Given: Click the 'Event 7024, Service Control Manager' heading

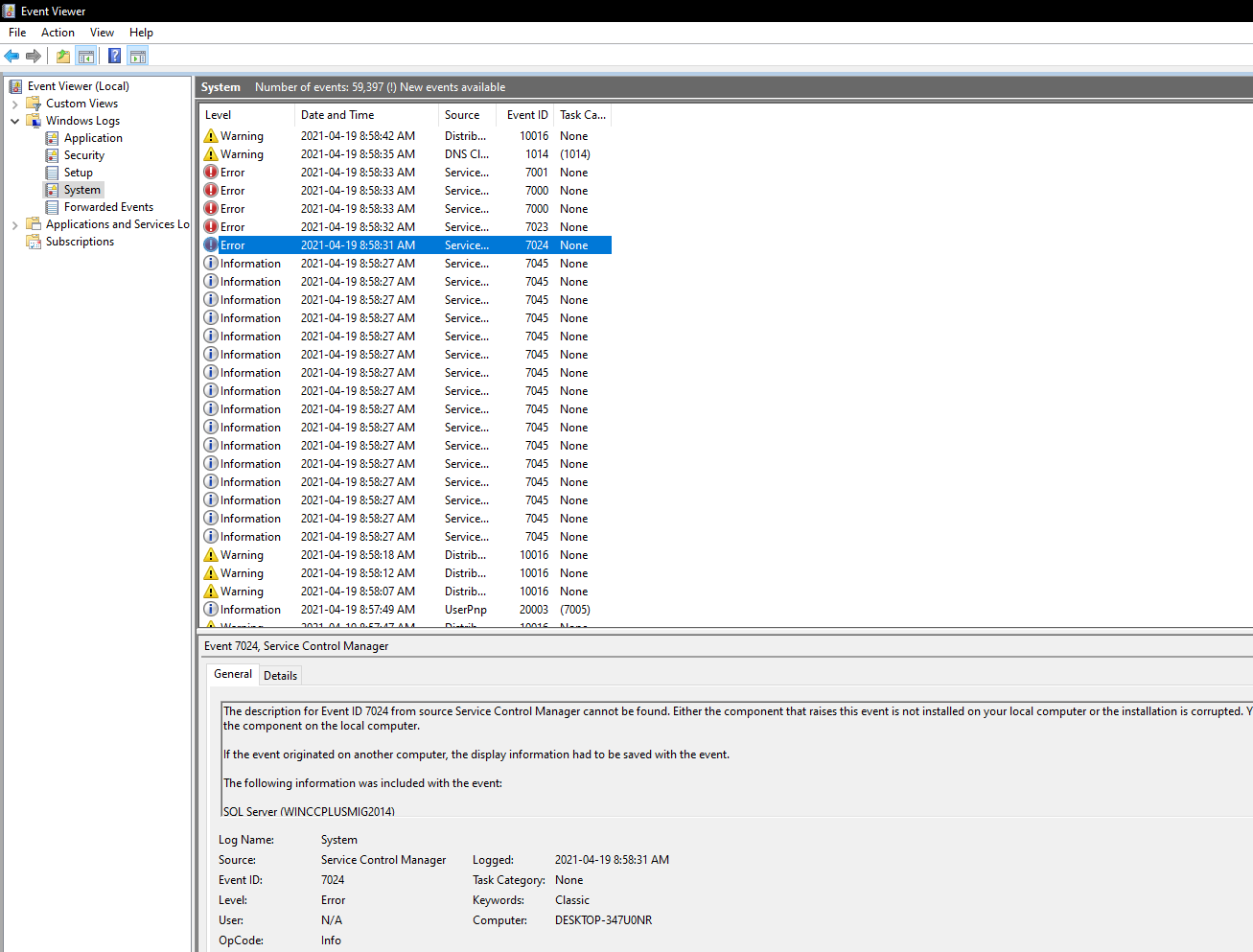Looking at the screenshot, I should (296, 646).
